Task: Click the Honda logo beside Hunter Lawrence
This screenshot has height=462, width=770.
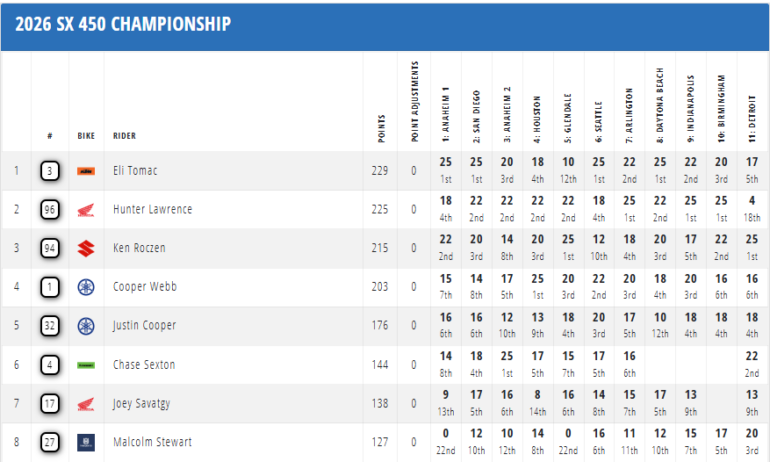Action: tap(85, 210)
